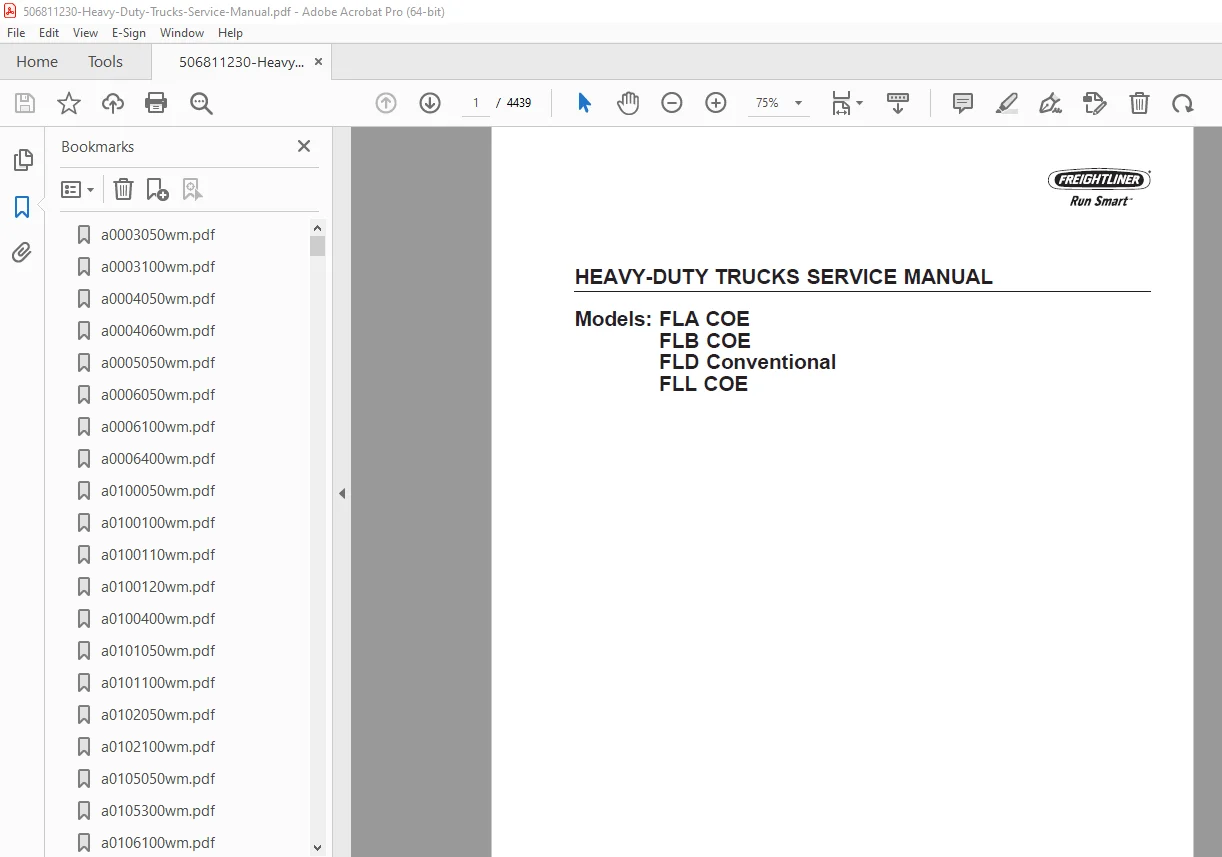This screenshot has width=1222, height=857.
Task: Open bookmark a0102100wm.pdf
Action: [158, 747]
